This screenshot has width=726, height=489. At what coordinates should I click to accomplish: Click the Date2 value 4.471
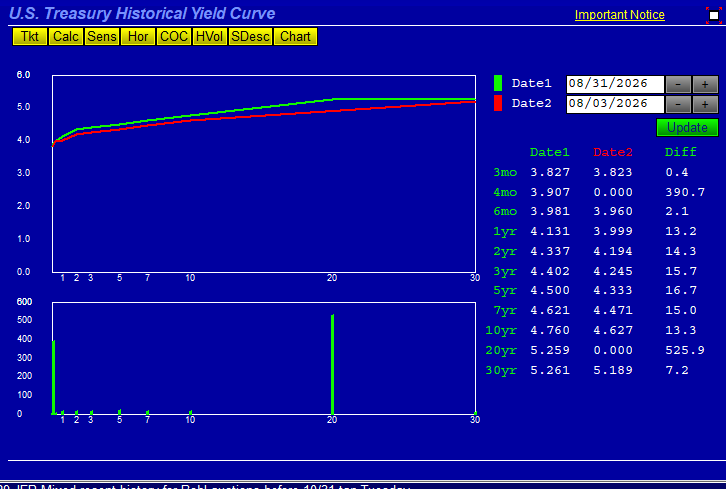click(x=613, y=310)
